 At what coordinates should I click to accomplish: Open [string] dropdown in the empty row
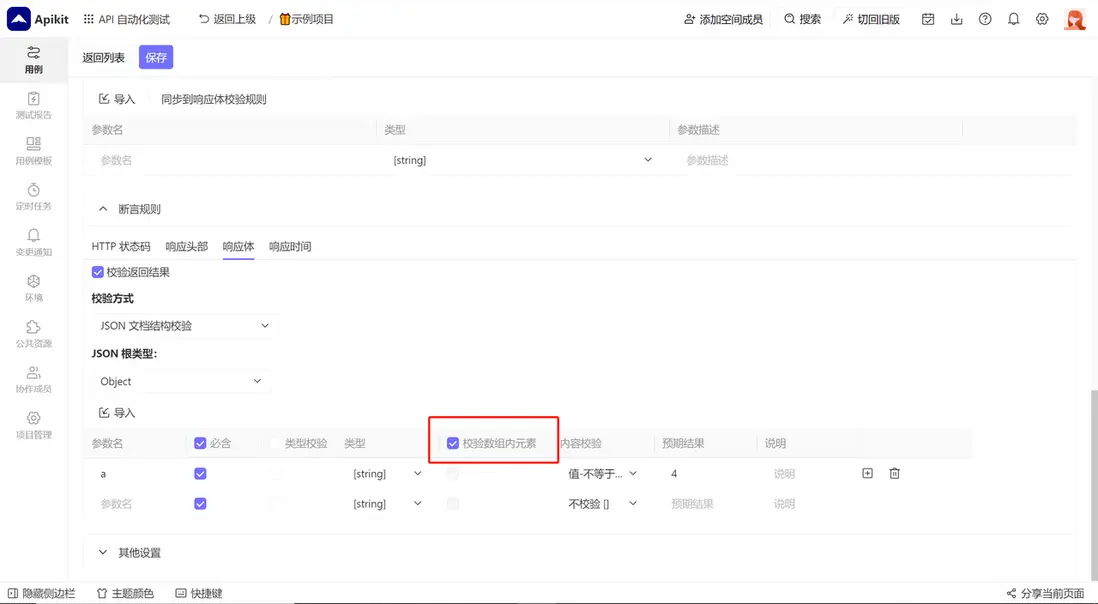pos(387,504)
